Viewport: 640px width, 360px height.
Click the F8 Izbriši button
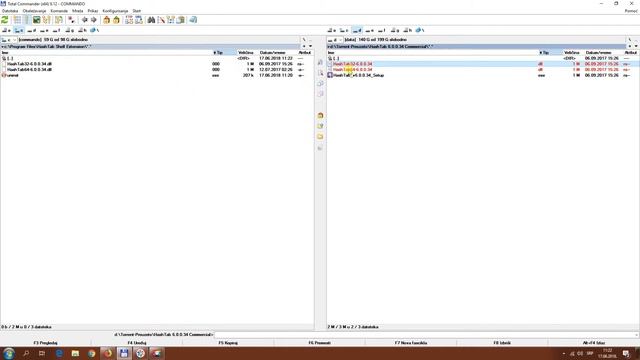pos(502,343)
